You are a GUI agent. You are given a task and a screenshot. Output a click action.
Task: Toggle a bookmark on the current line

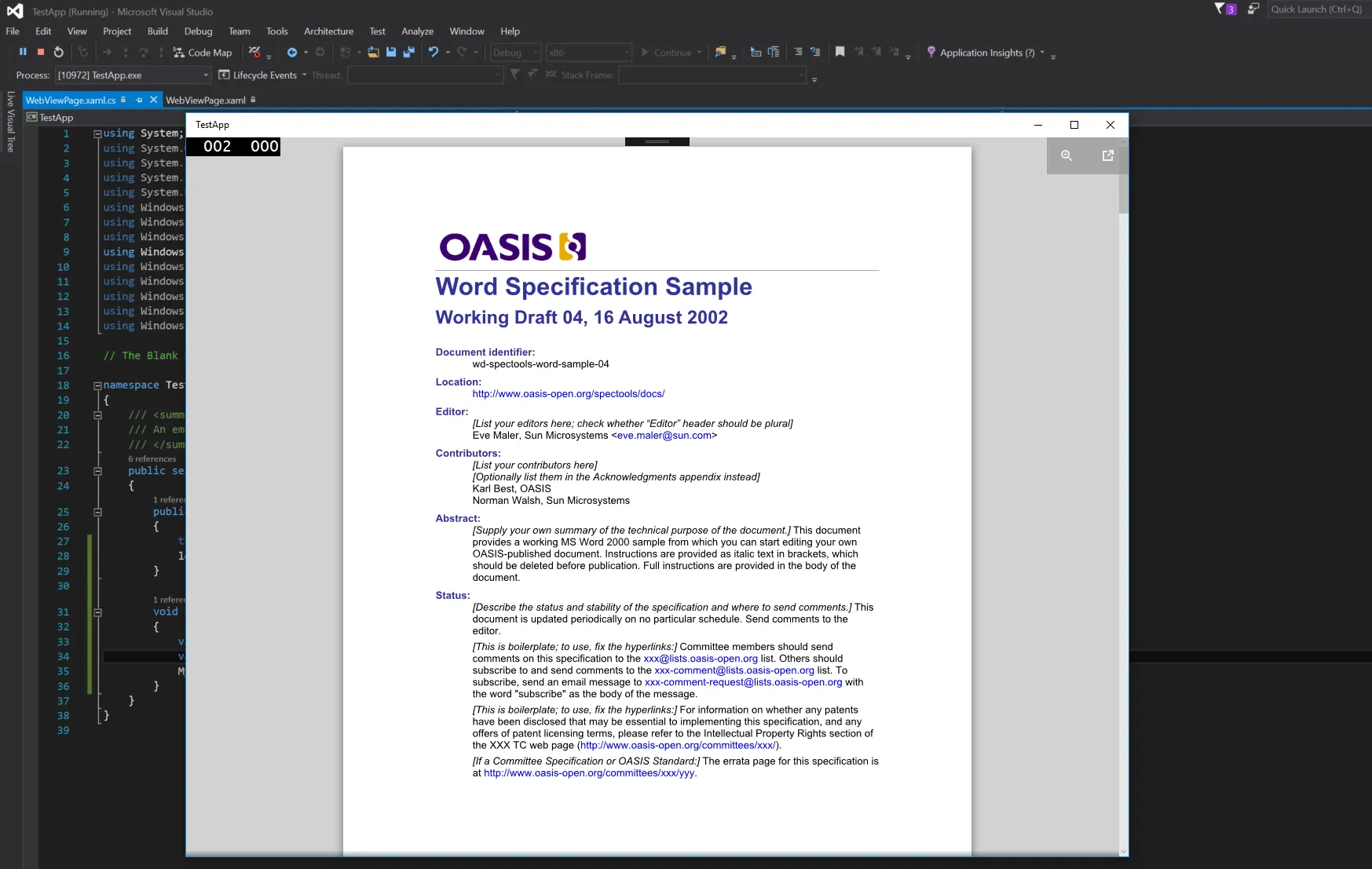tap(840, 52)
